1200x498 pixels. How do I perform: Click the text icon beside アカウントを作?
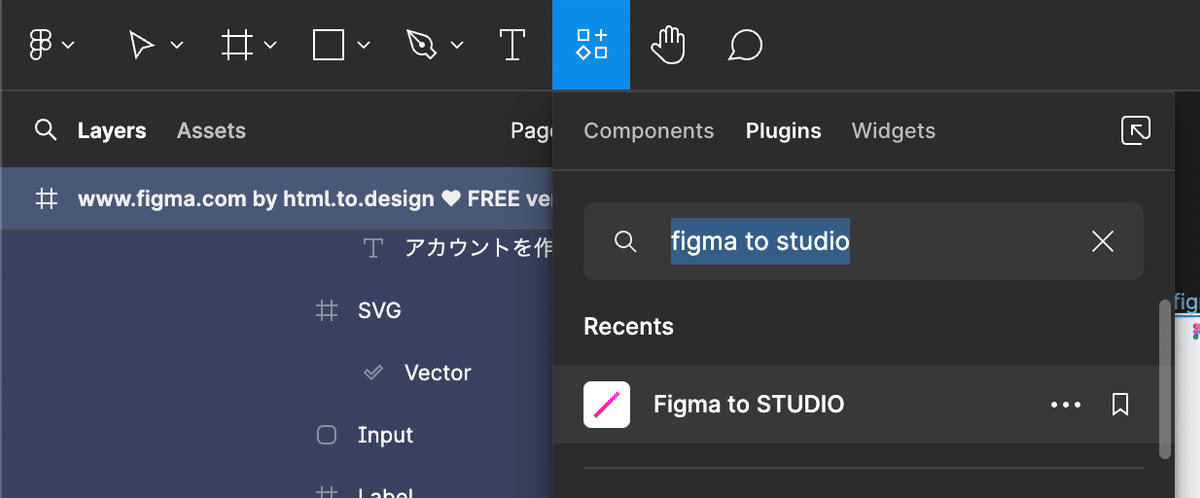coord(373,248)
